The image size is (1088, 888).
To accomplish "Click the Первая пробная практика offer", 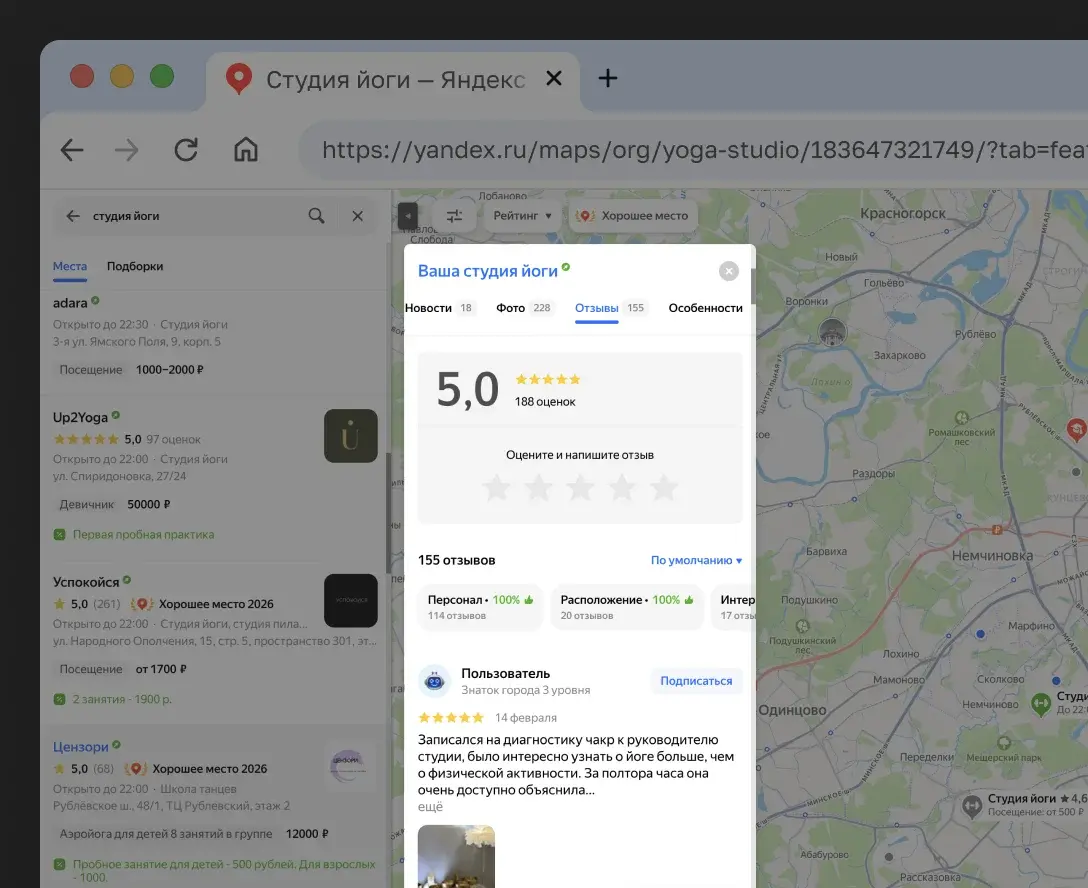I will pos(134,535).
